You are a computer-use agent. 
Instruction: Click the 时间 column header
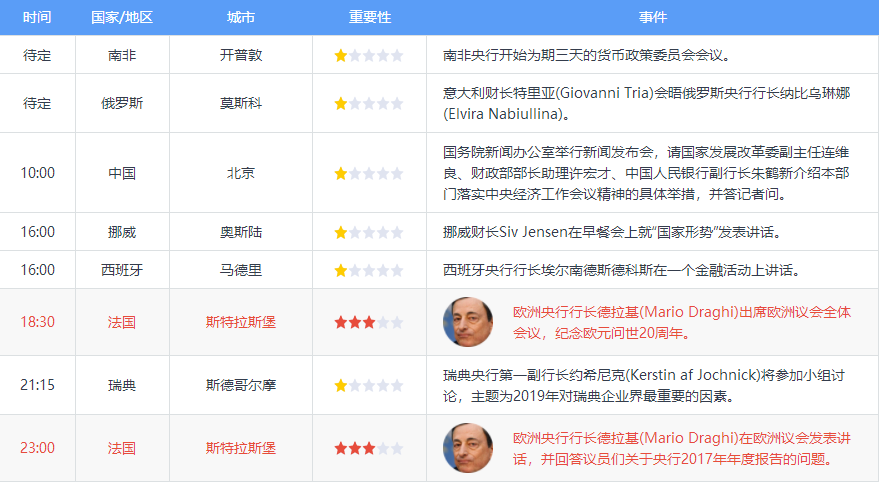click(37, 17)
